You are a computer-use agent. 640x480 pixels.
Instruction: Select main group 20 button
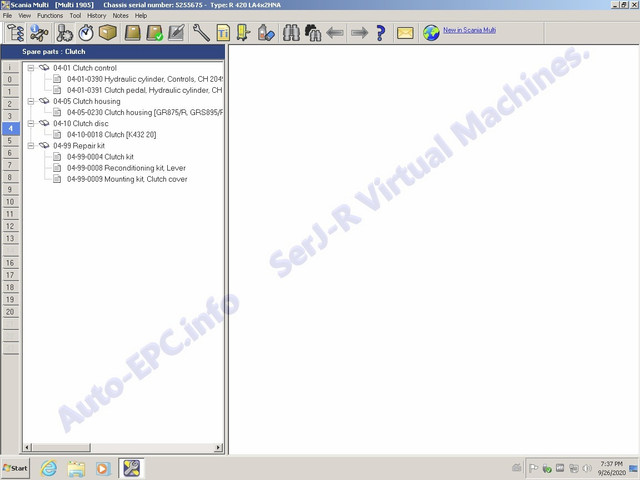pos(10,312)
